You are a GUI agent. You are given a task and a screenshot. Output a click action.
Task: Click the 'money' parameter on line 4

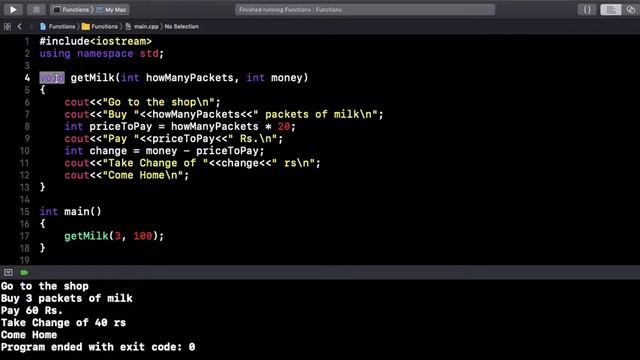287,78
